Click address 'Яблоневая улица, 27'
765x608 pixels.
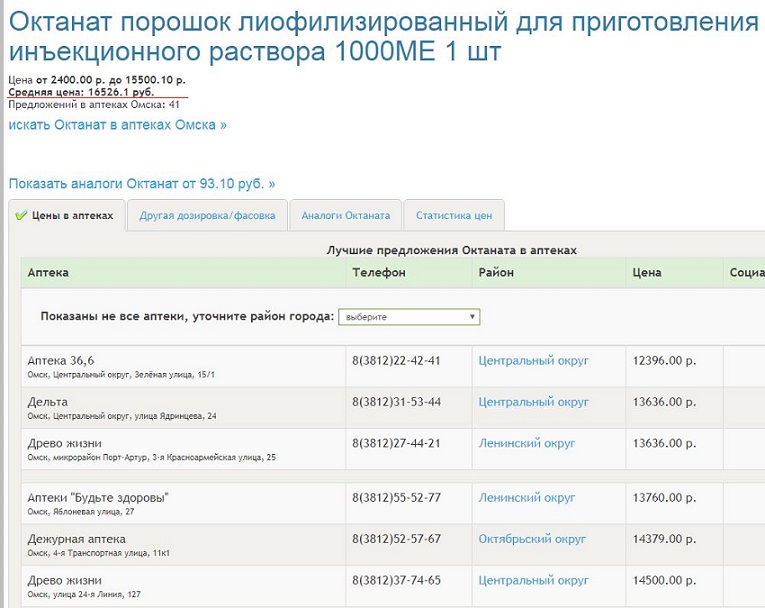(x=92, y=512)
